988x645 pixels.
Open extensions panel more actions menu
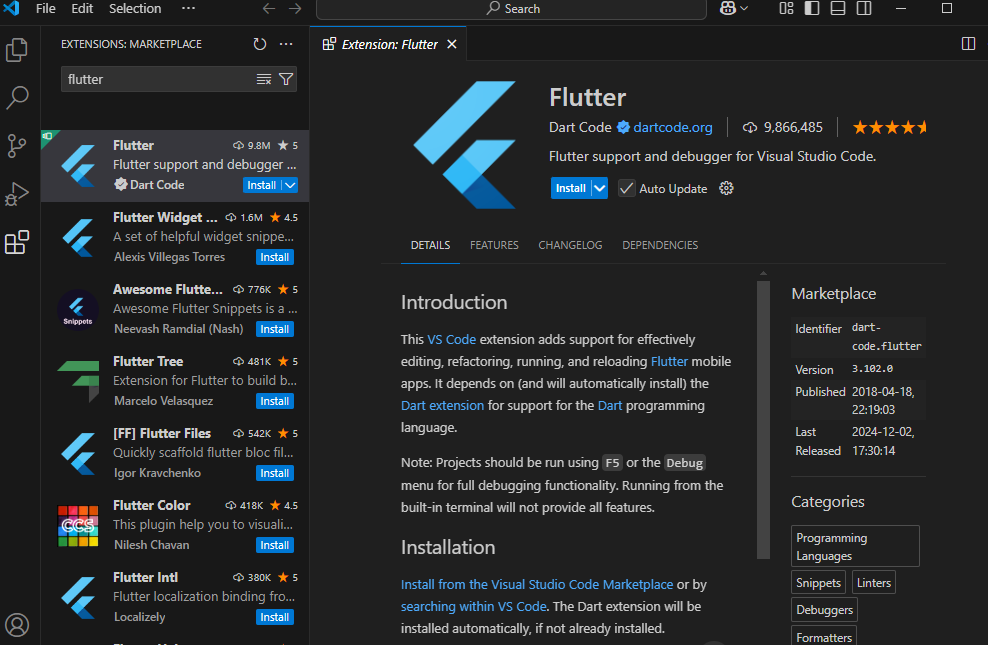286,44
